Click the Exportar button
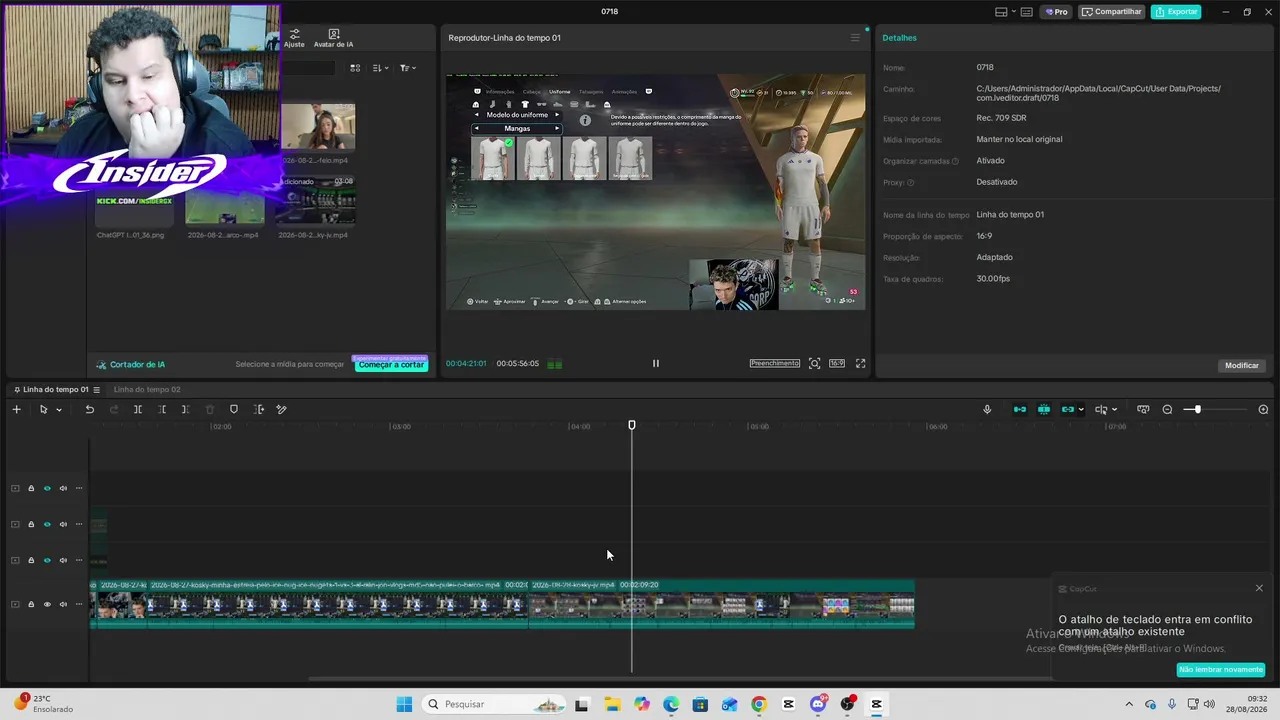The height and width of the screenshot is (720, 1280). click(1176, 12)
